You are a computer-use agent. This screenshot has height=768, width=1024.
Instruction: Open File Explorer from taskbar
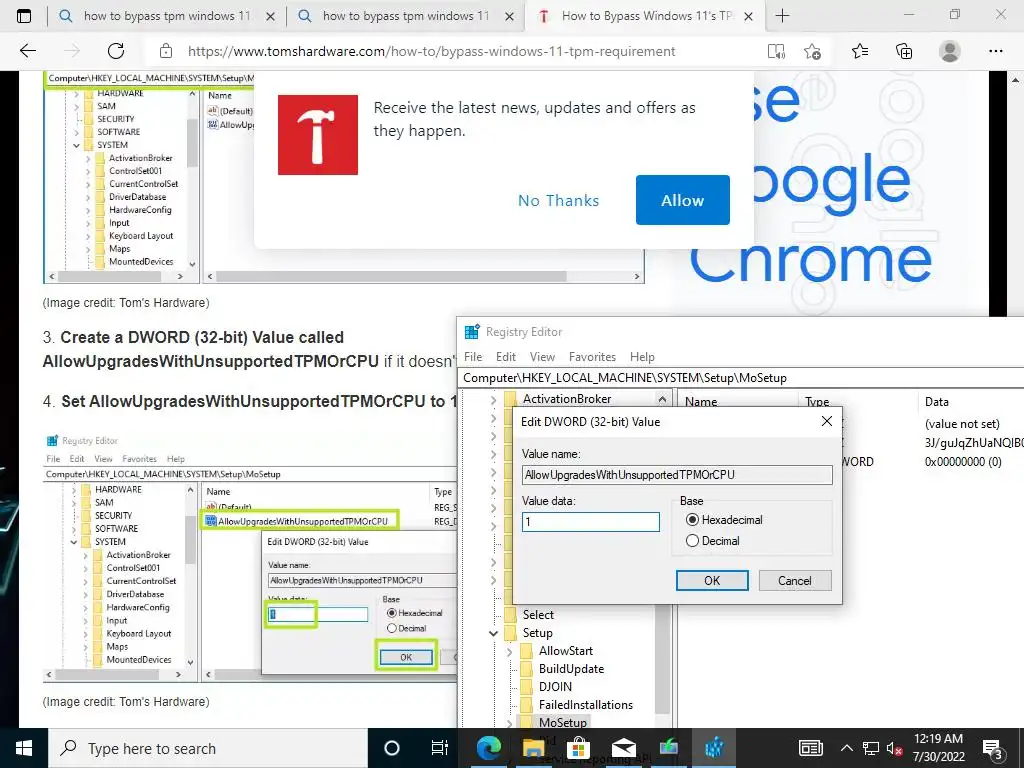pyautogui.click(x=533, y=748)
